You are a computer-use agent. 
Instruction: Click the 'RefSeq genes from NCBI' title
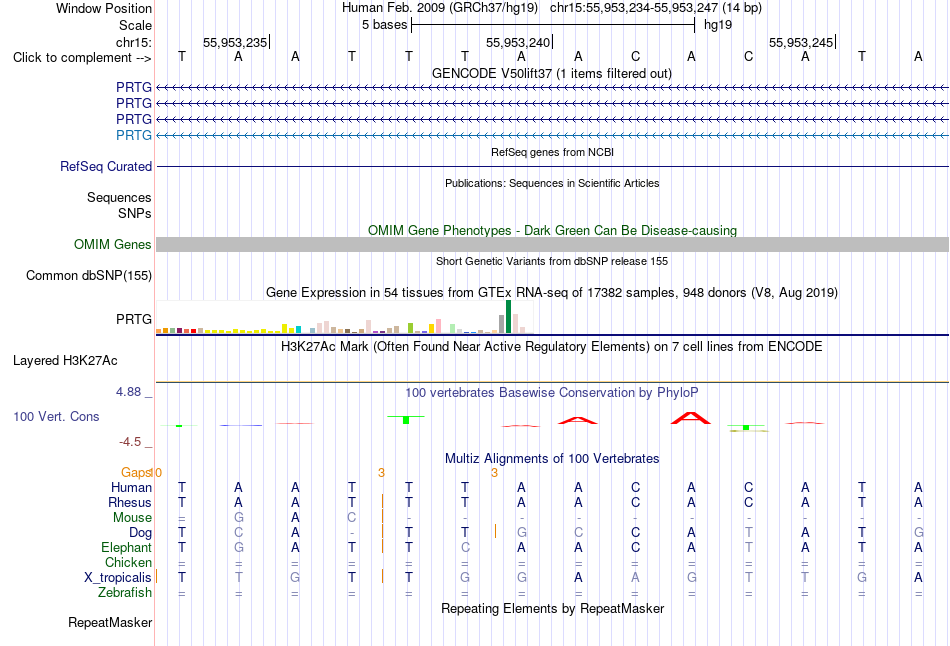553,152
